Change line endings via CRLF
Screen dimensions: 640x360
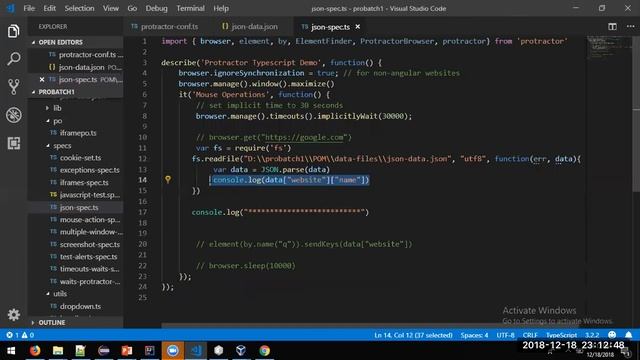click(530, 335)
